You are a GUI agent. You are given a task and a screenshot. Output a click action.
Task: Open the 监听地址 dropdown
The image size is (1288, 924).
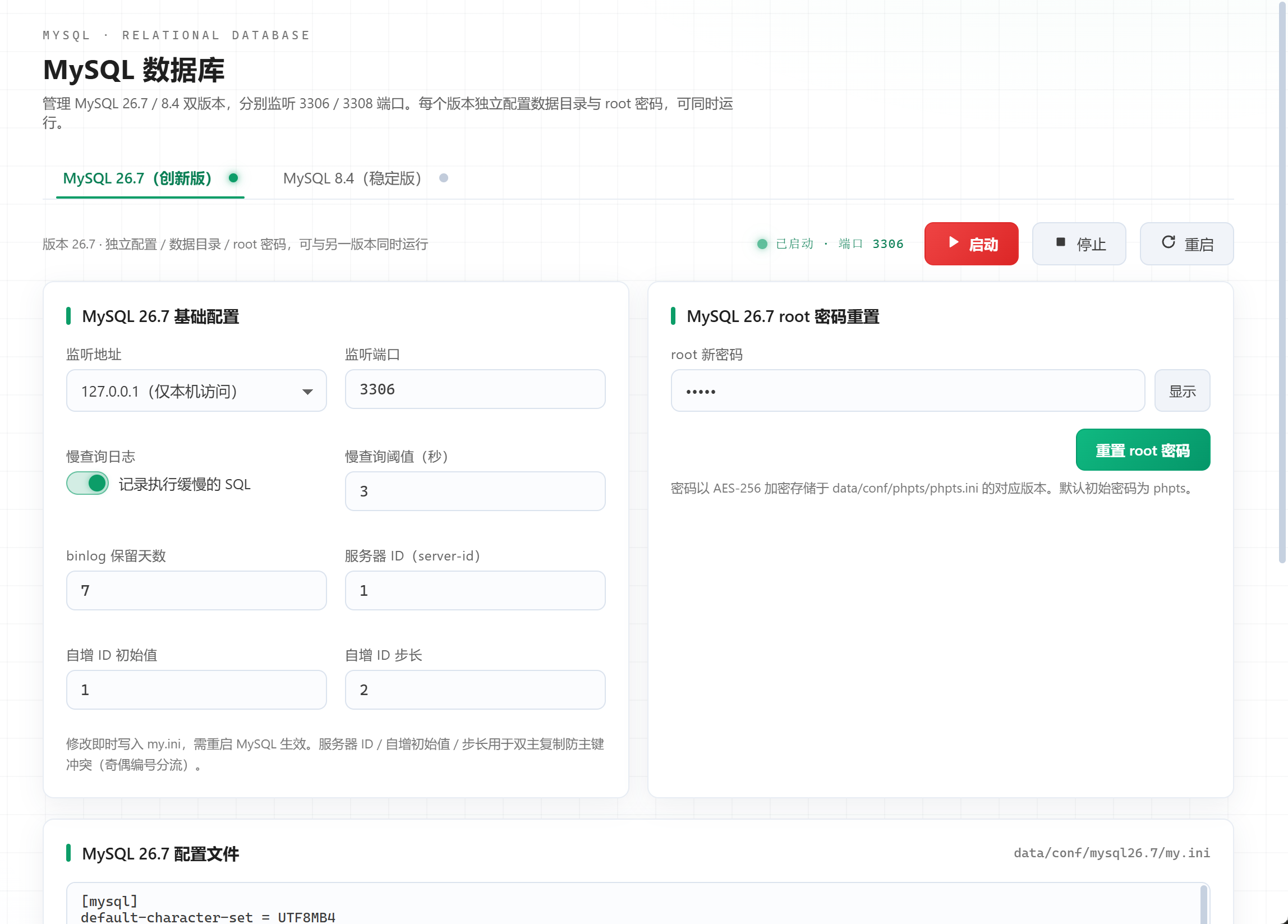tap(196, 390)
